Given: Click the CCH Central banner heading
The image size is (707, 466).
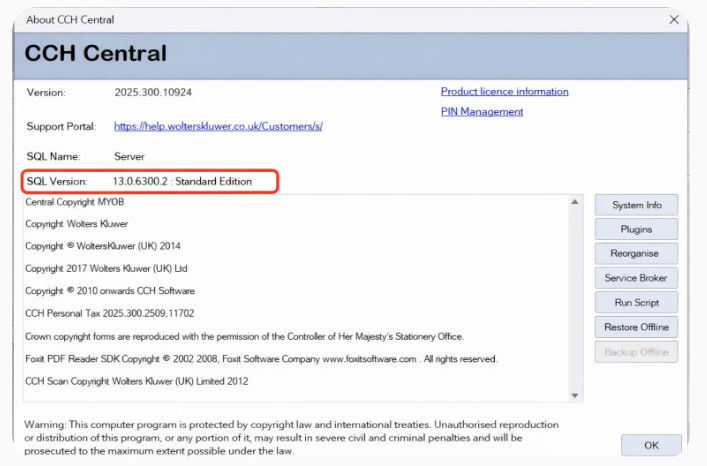Looking at the screenshot, I should click(x=96, y=53).
